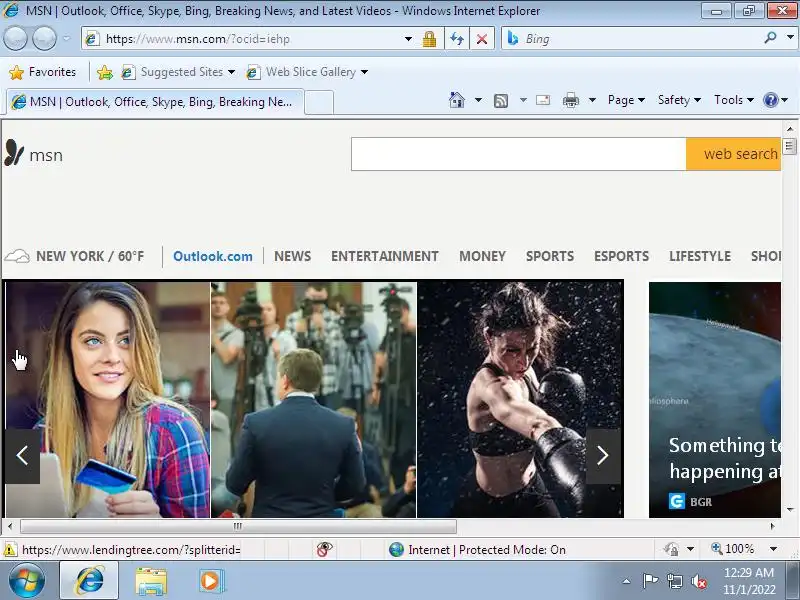Click the Action Center flag tray icon

click(651, 581)
